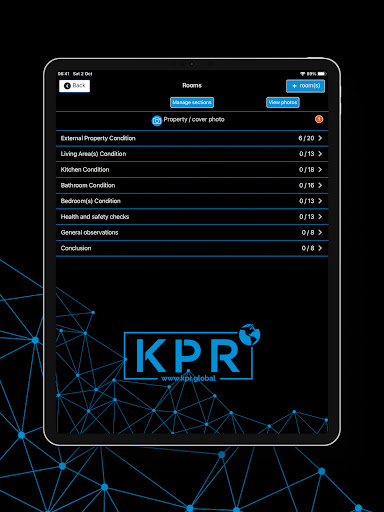
Task: Open Bathroom Condition chevron arrow
Action: pos(320,185)
